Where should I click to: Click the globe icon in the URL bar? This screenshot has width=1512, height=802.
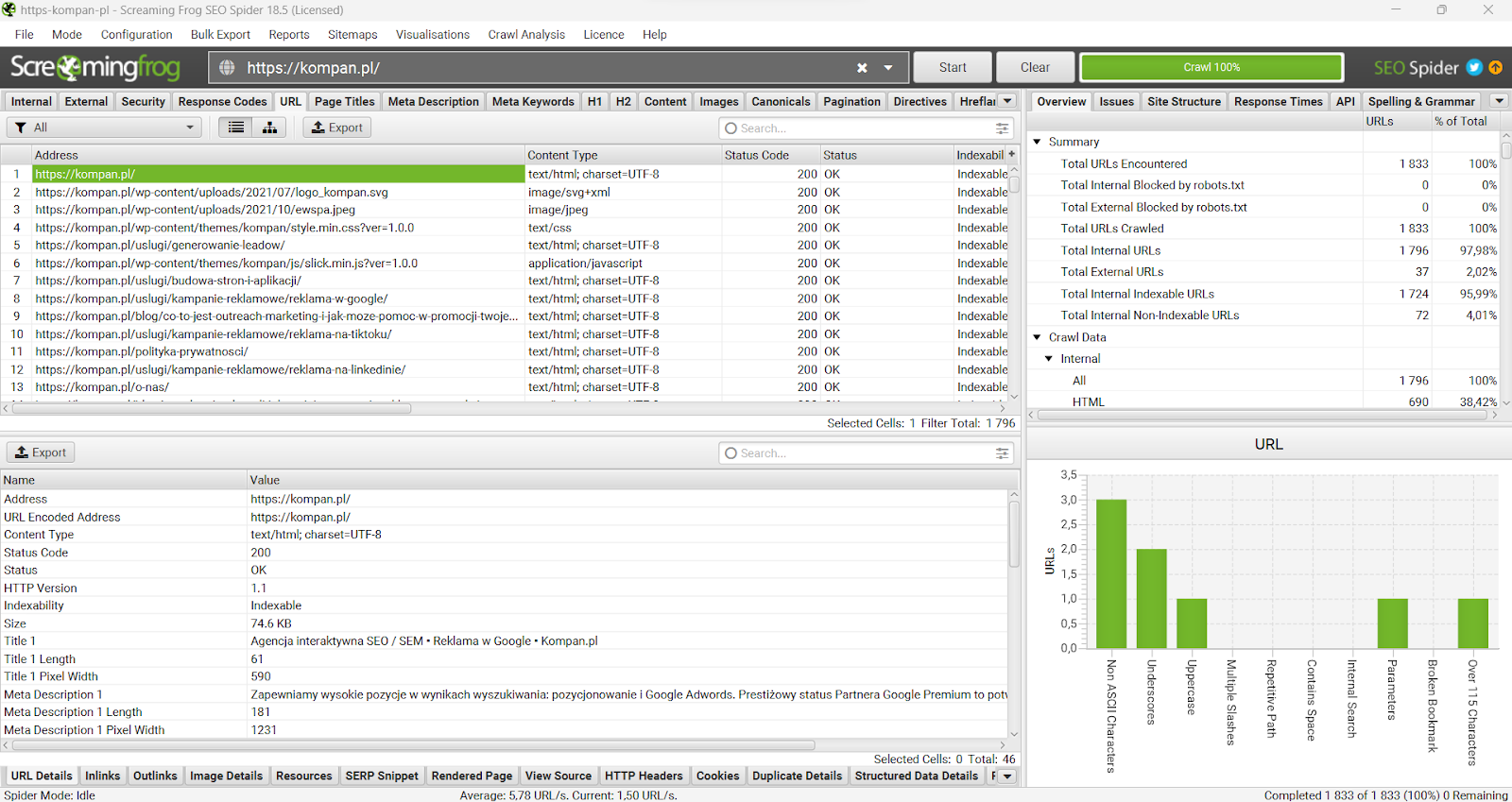(227, 68)
